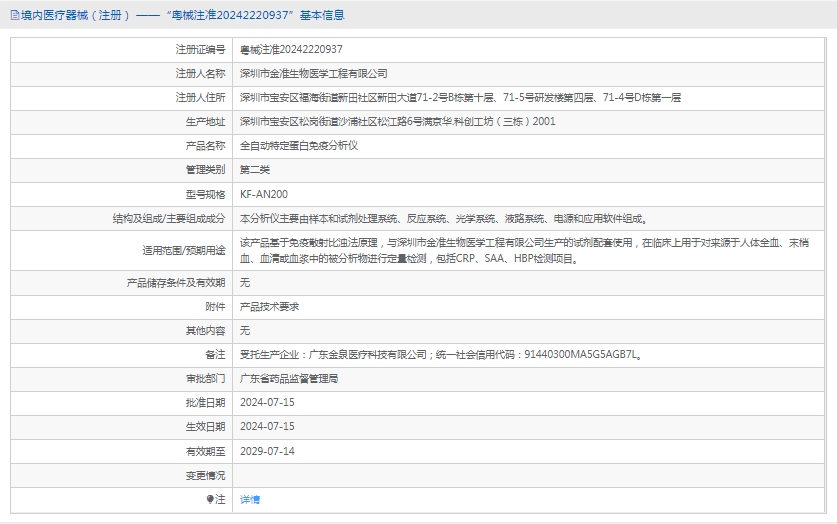This screenshot has width=837, height=524.
Task: Click the 批准日期 value 2024-07-15
Action: point(268,403)
